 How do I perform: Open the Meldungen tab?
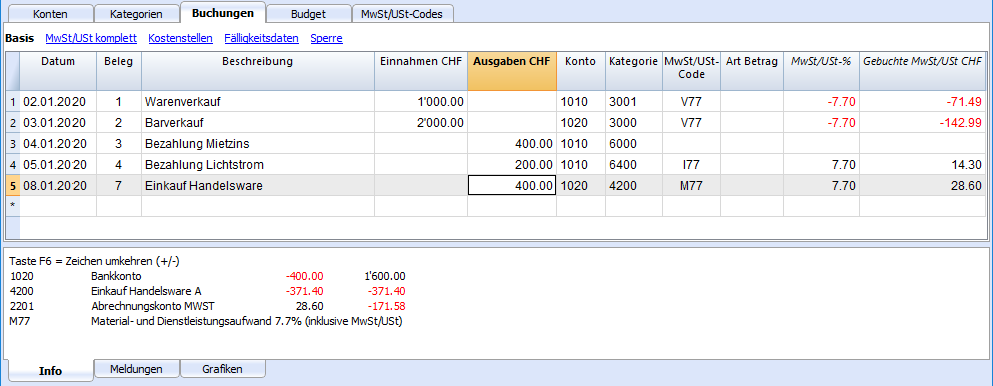pos(136,369)
